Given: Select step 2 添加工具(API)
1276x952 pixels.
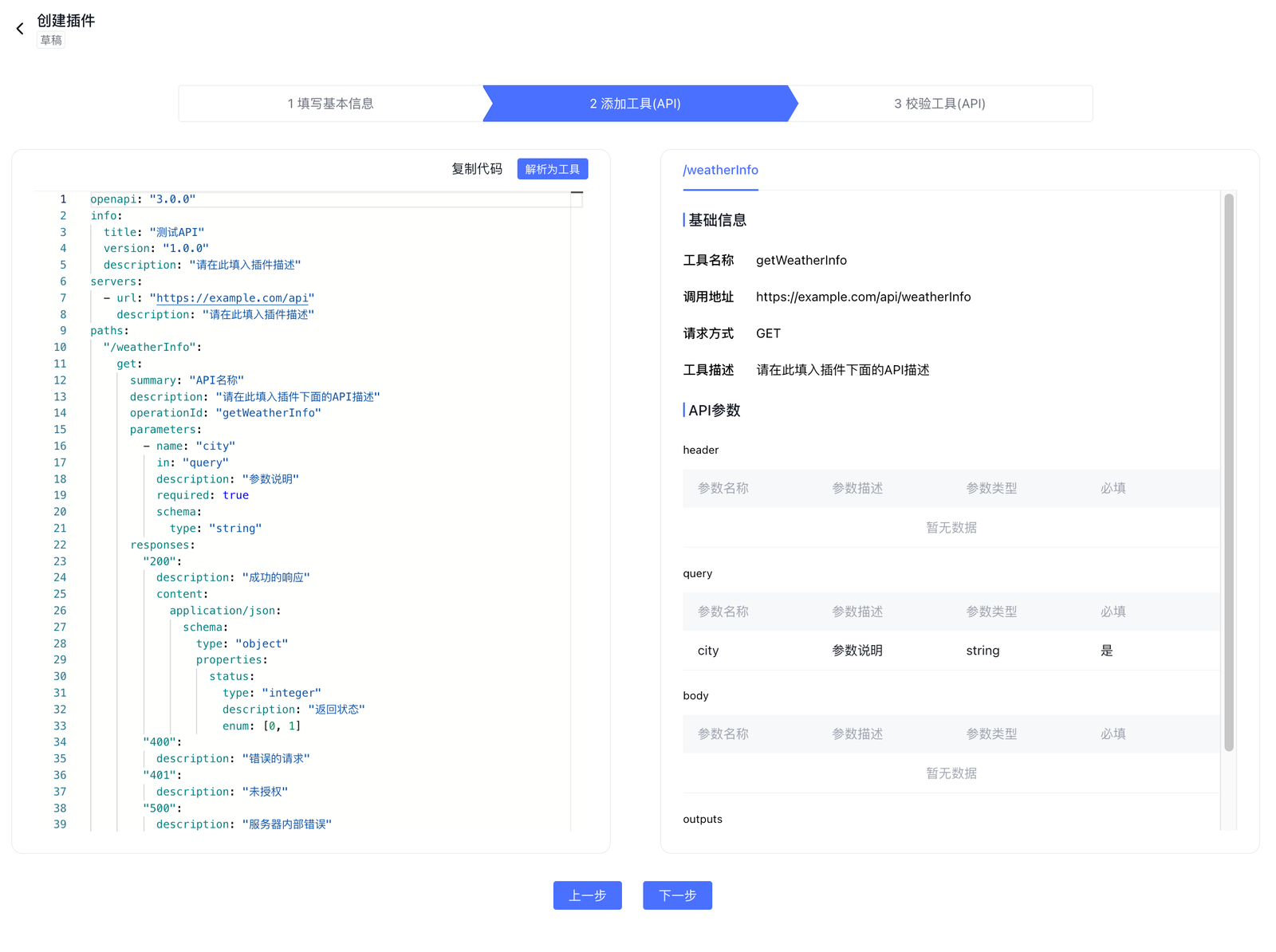Looking at the screenshot, I should click(x=635, y=104).
